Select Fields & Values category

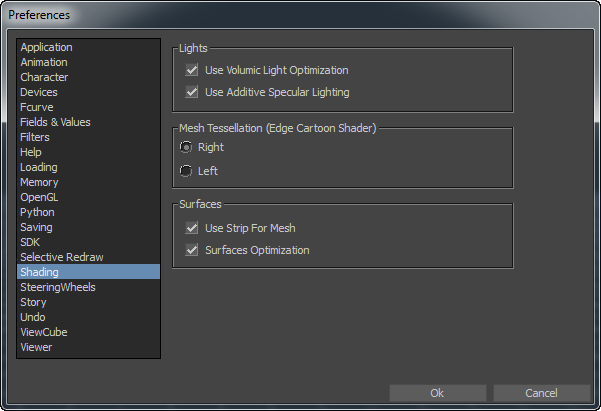click(55, 122)
